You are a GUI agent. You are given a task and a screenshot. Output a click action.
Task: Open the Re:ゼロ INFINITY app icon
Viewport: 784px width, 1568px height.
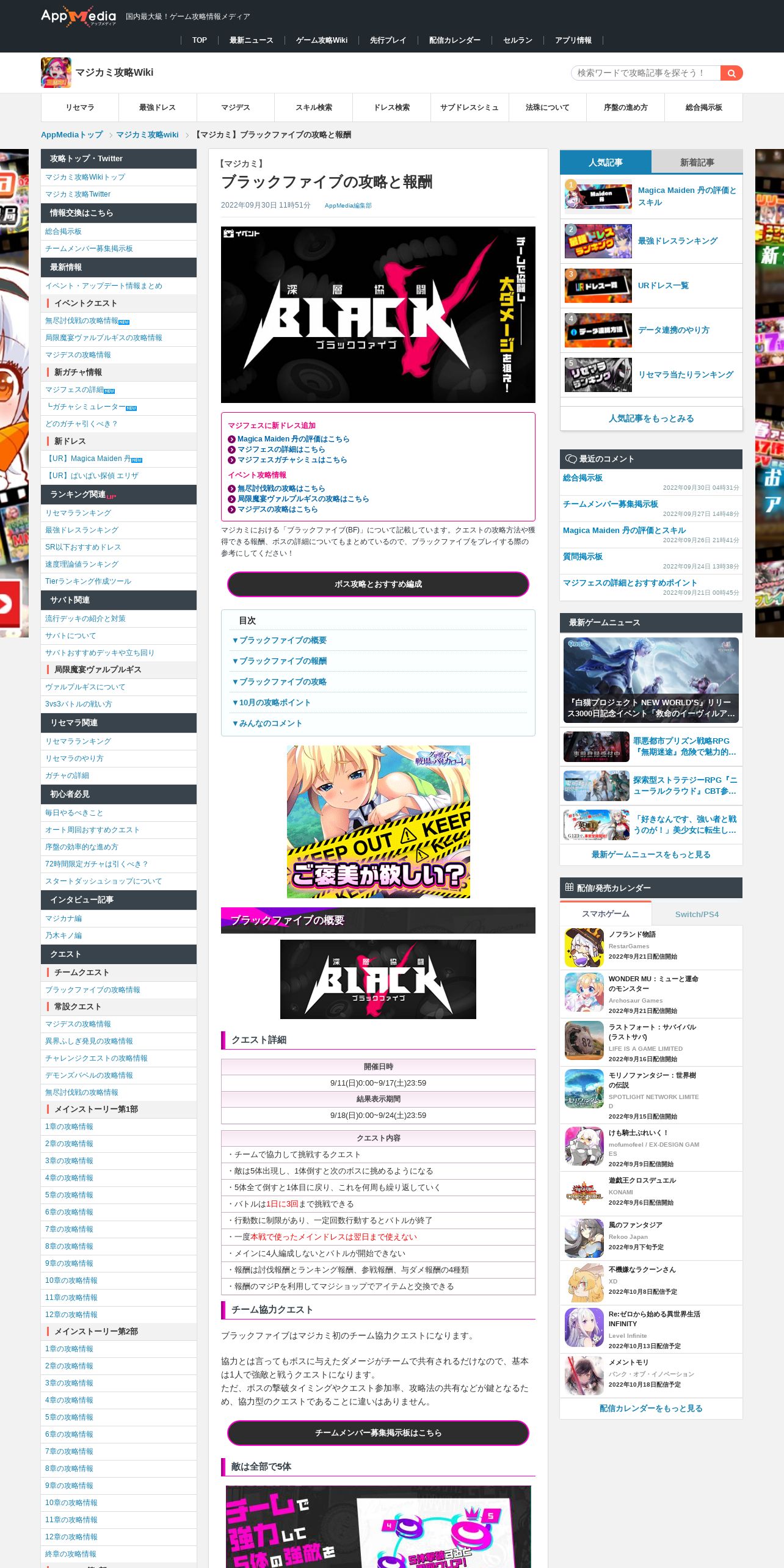pos(584,1327)
